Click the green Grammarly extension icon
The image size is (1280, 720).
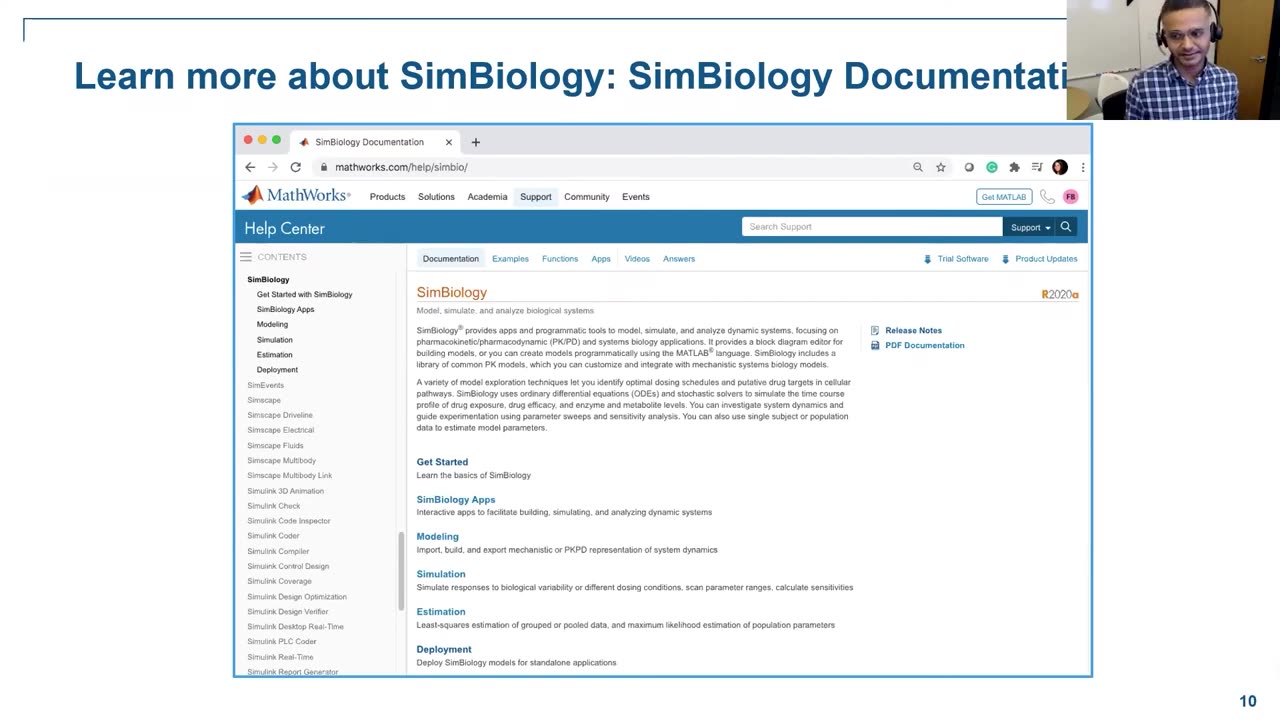point(992,167)
